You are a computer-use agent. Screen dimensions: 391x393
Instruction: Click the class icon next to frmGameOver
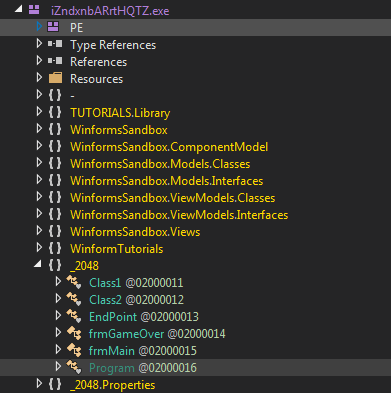pyautogui.click(x=74, y=333)
